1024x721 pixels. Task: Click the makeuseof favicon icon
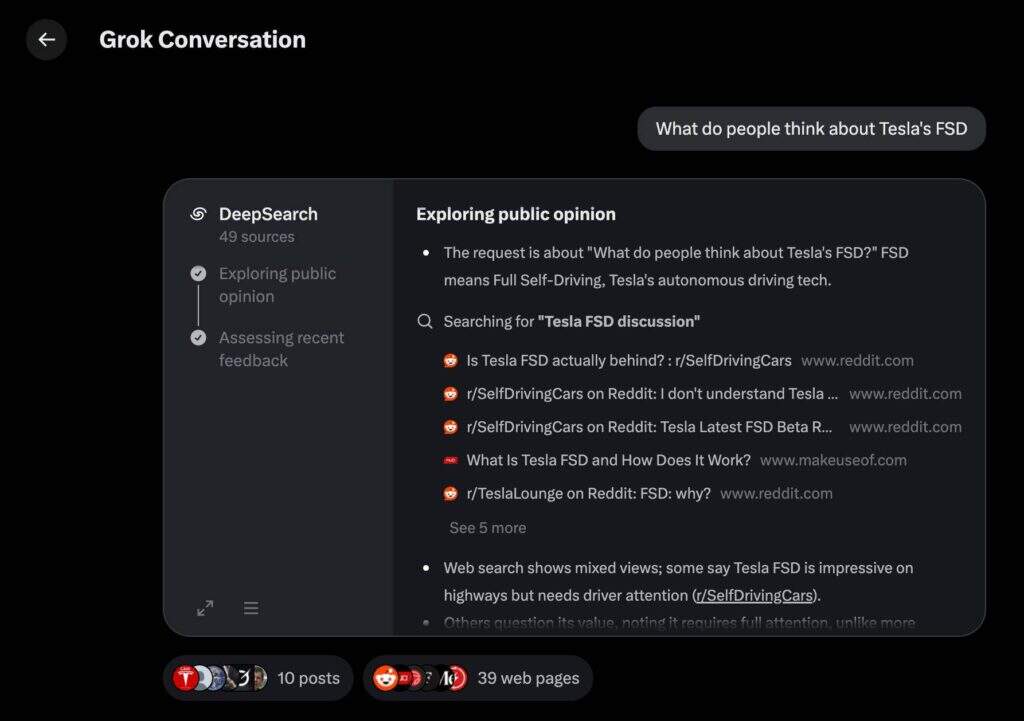[x=451, y=461]
